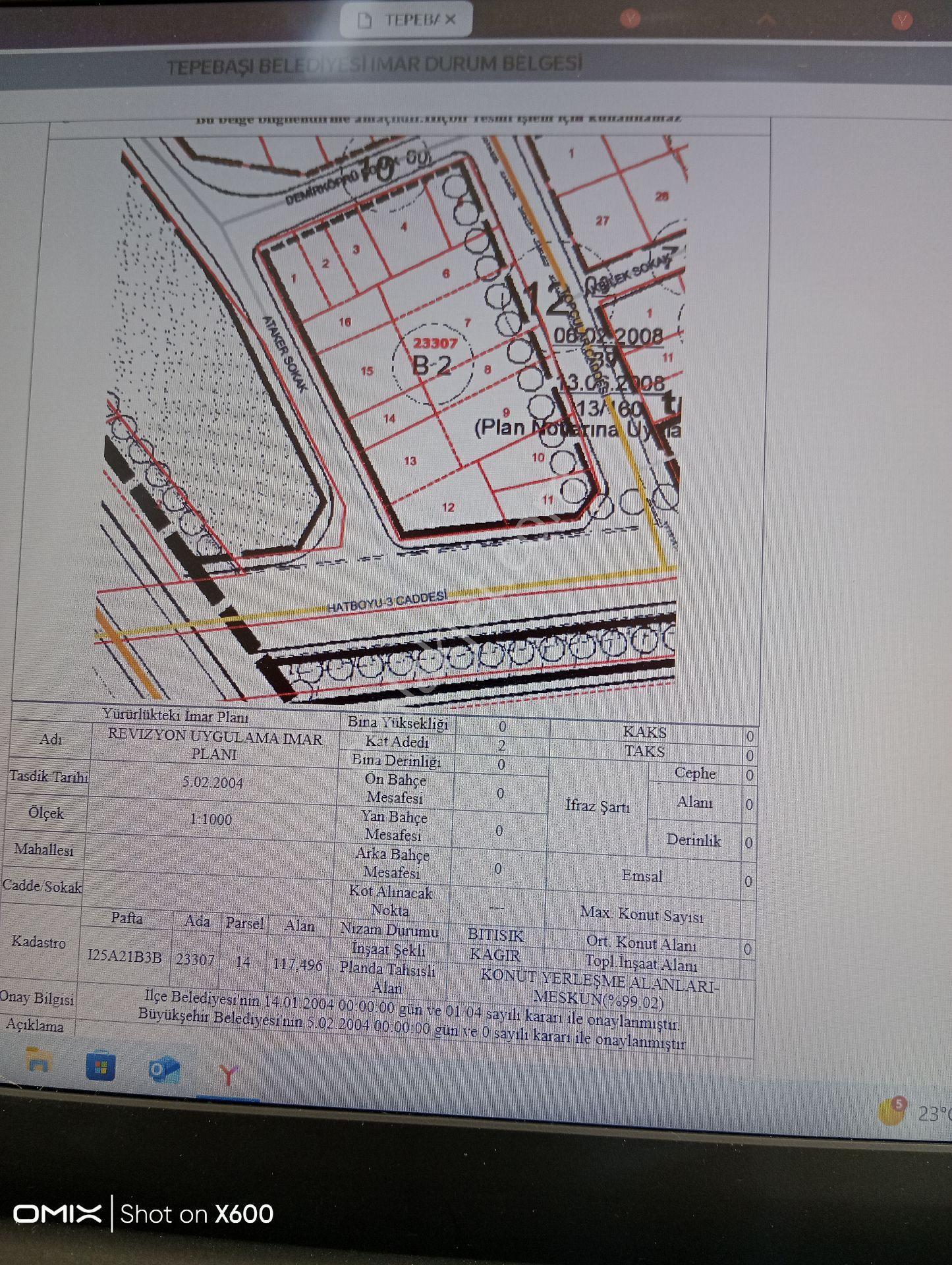Click parcel 12 on the map
This screenshot has height=1265, width=952.
coord(449,507)
